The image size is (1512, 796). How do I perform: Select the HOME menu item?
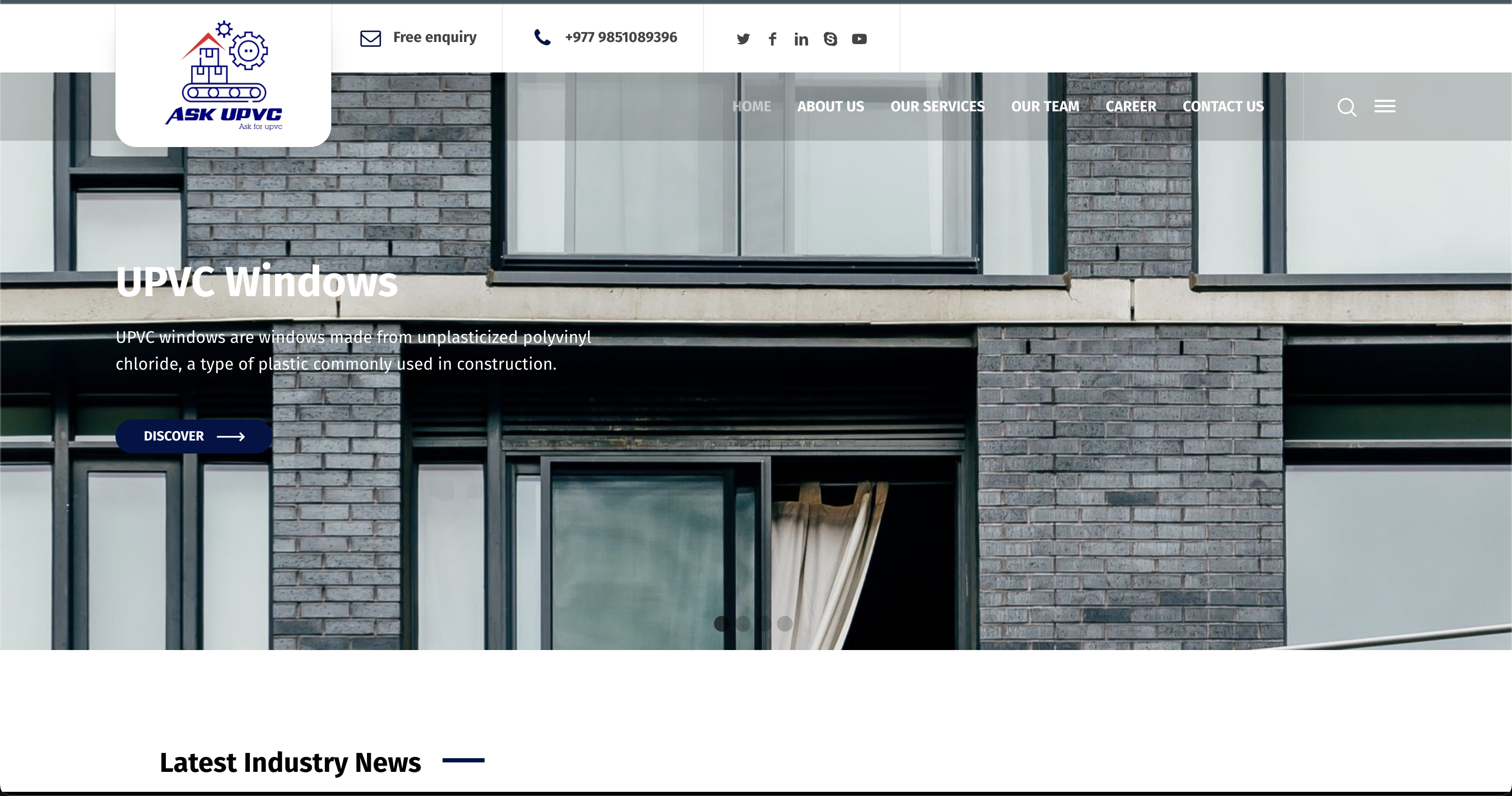[751, 106]
